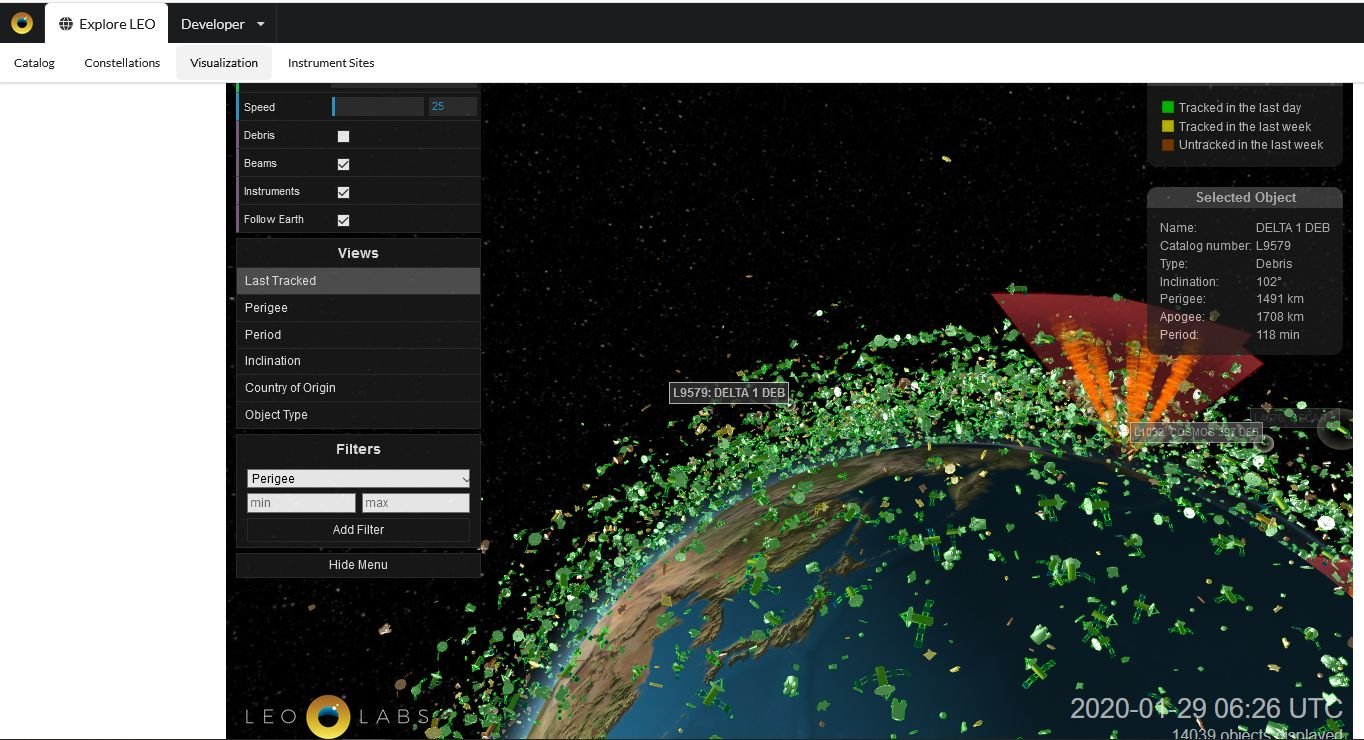Open the Developer menu
The image size is (1364, 740).
pyautogui.click(x=223, y=24)
